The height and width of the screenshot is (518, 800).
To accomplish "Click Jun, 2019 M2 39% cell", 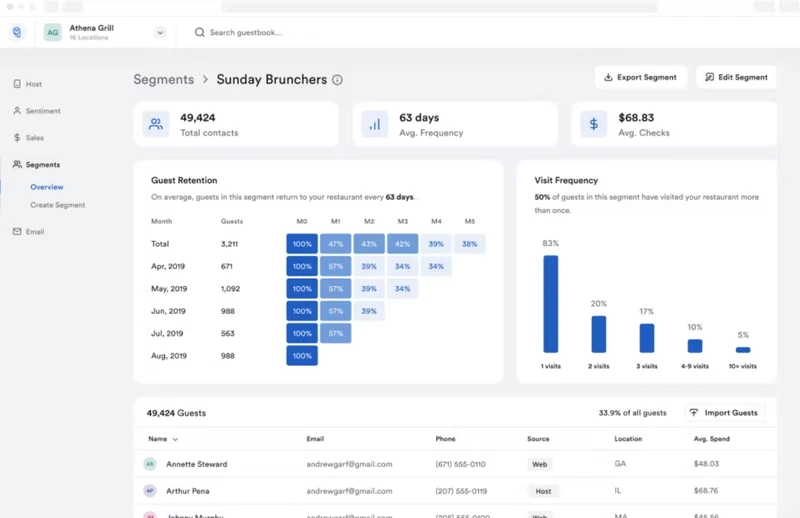I will (x=369, y=311).
